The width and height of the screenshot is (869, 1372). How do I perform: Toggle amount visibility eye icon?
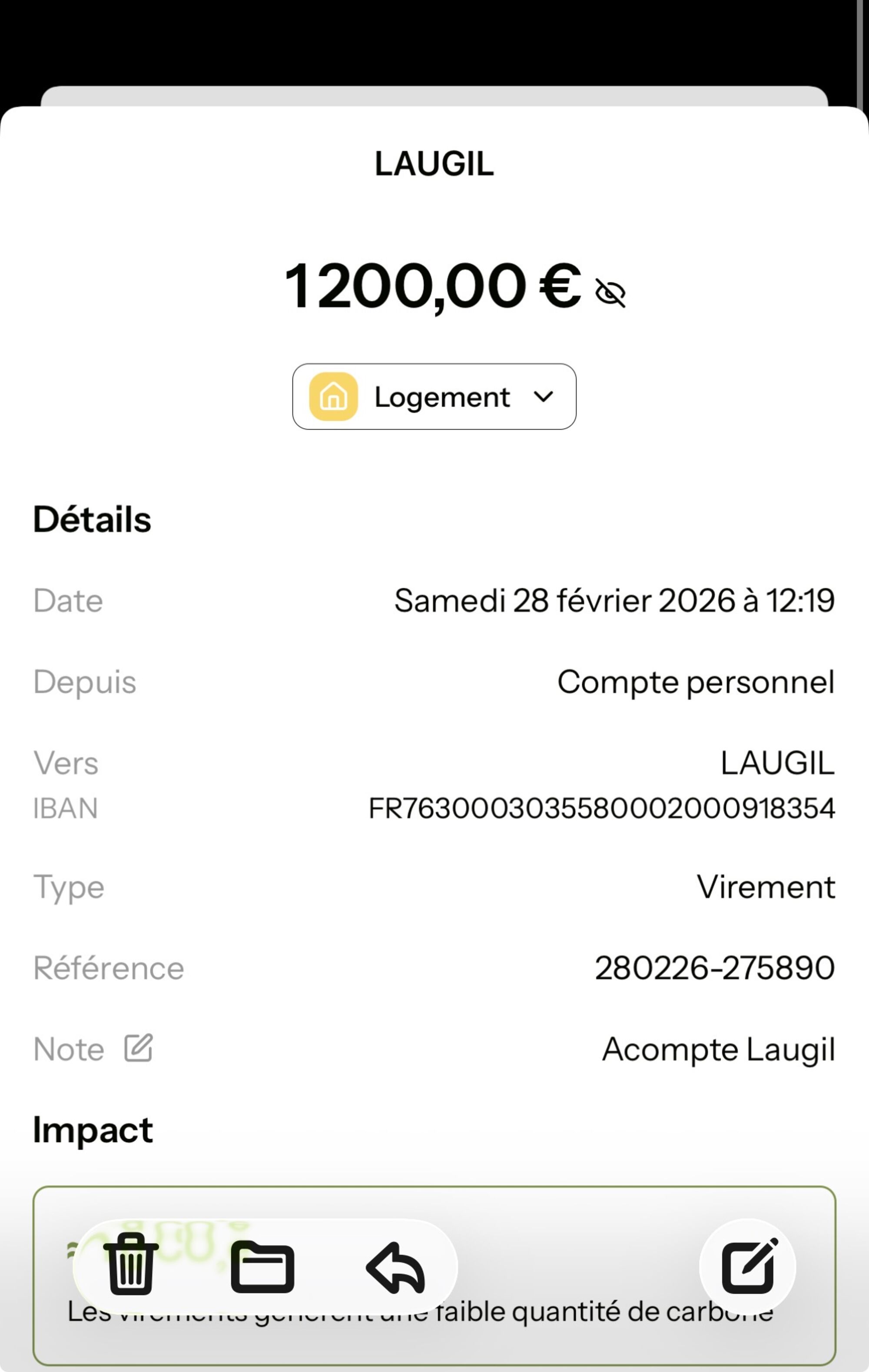pyautogui.click(x=610, y=293)
